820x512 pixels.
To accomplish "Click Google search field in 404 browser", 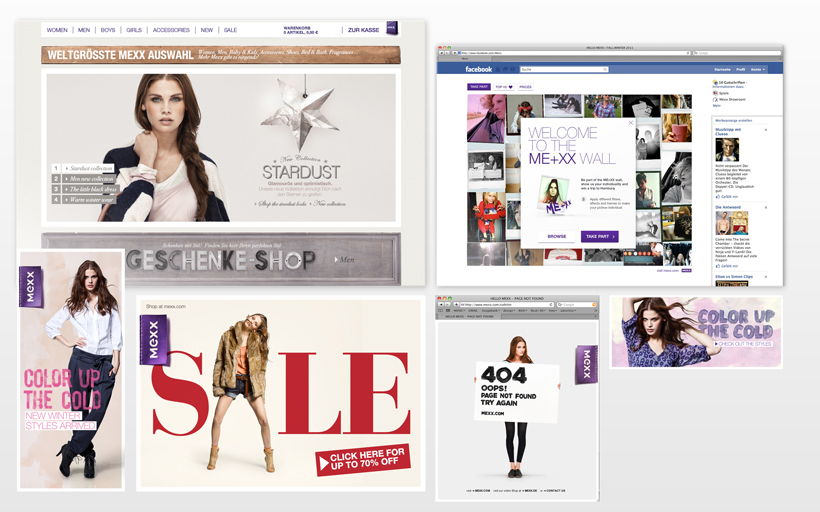I will [576, 304].
